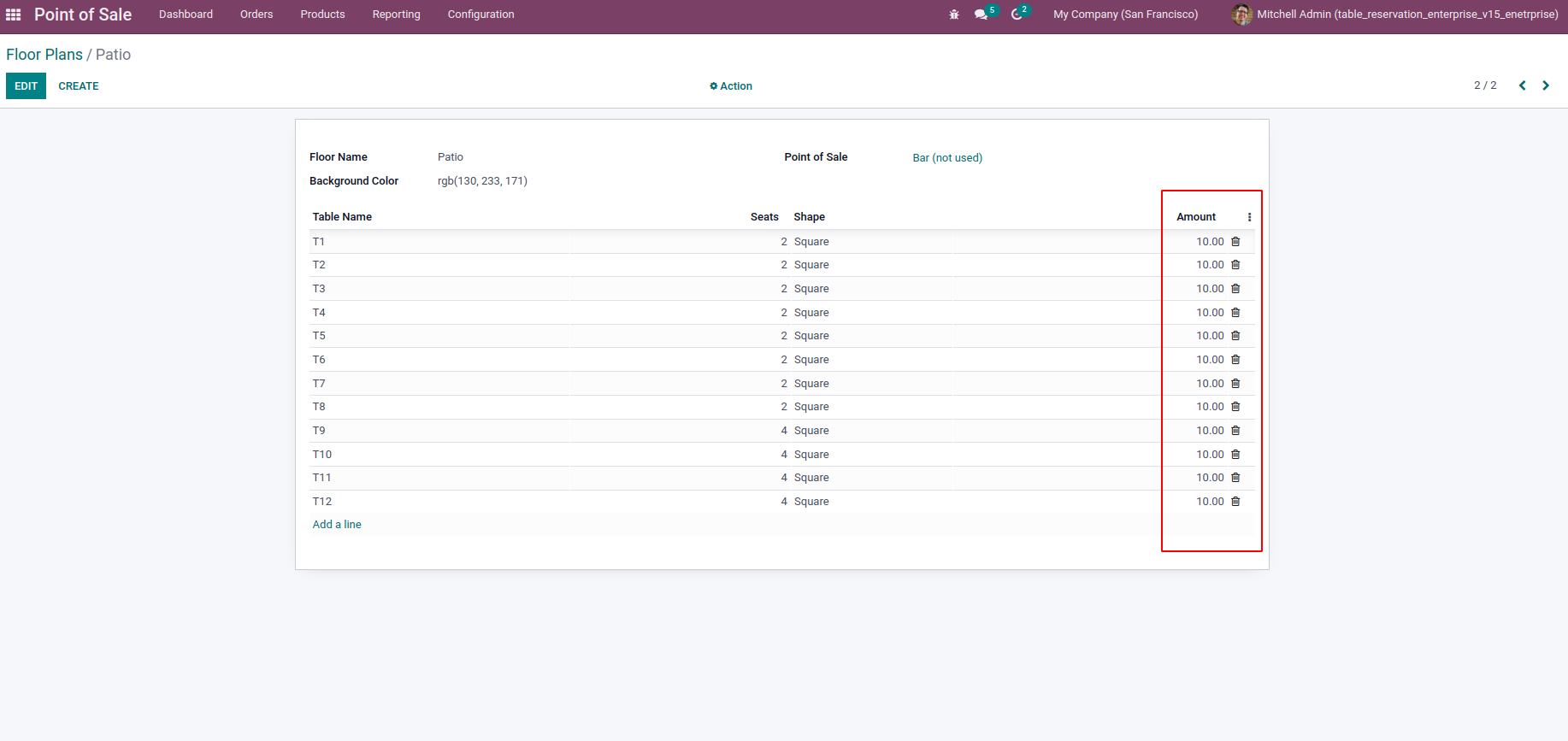1568x741 pixels.
Task: Open the Orders menu
Action: [256, 15]
